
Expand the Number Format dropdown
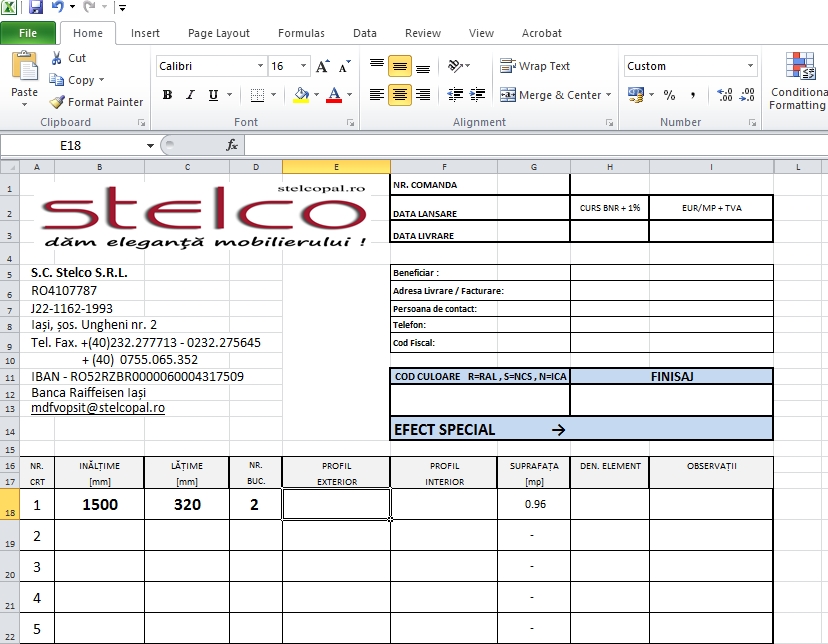tap(750, 66)
